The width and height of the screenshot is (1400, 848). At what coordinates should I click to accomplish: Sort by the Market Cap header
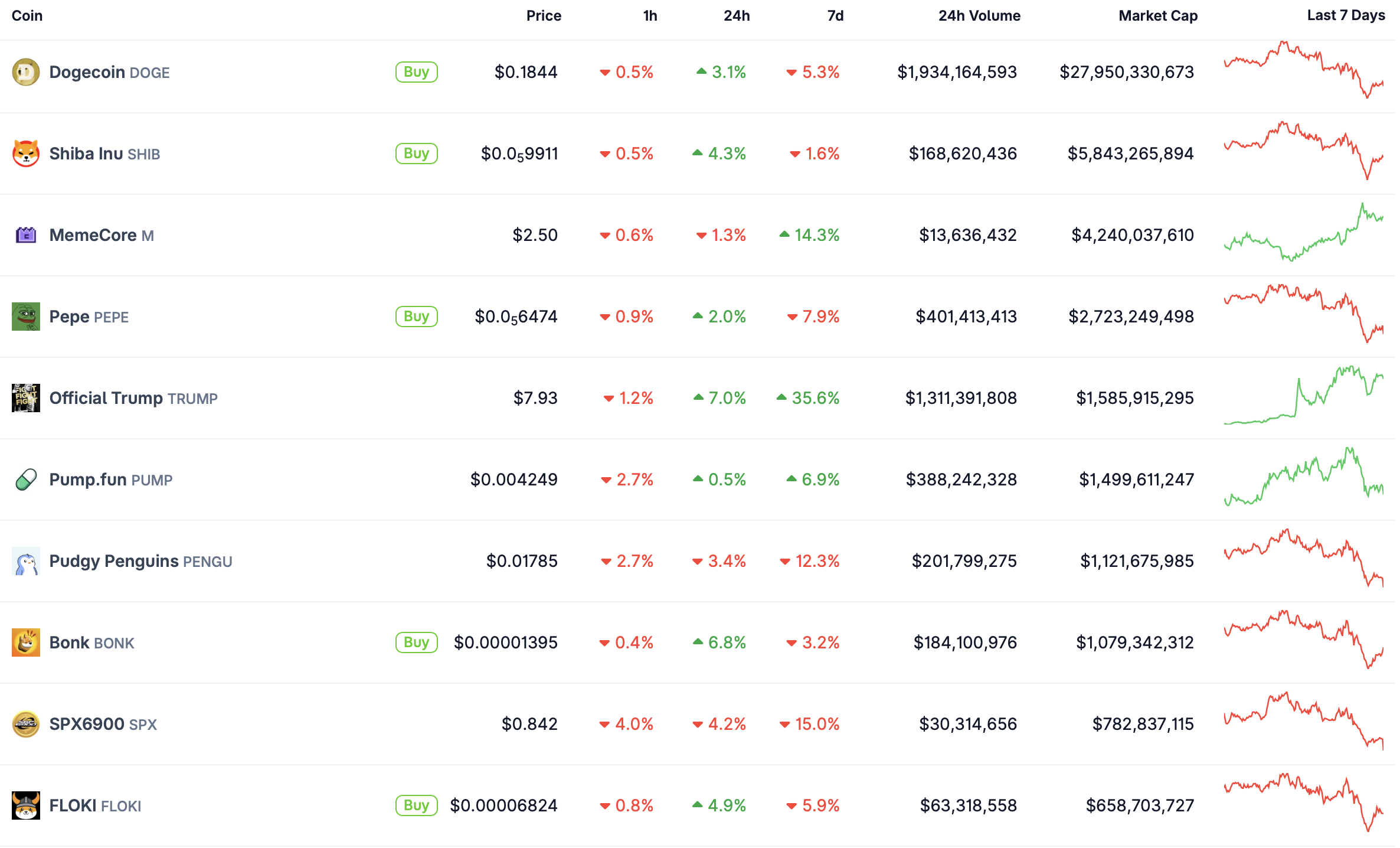click(1157, 16)
